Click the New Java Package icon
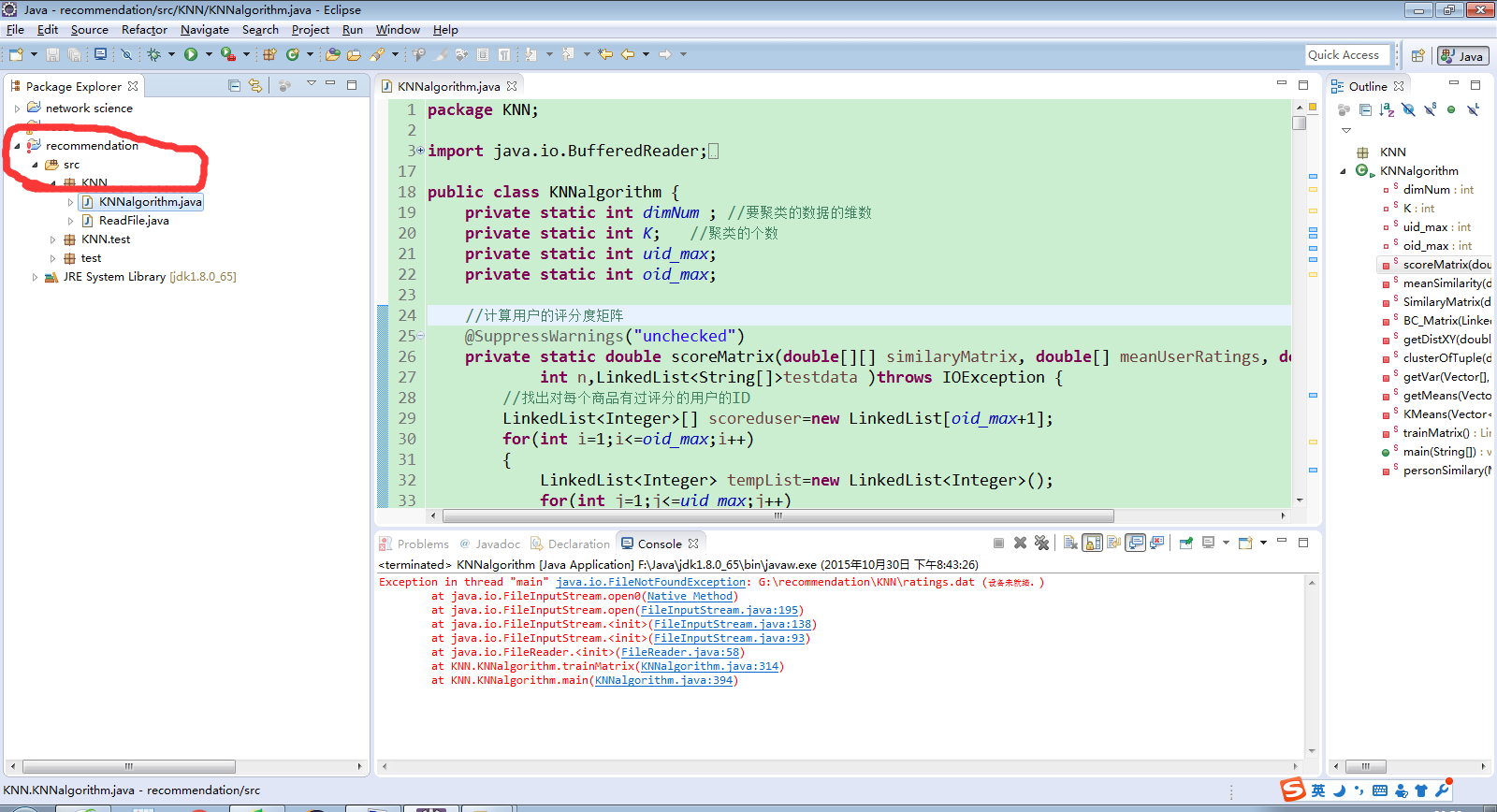The image size is (1497, 812). 269,55
